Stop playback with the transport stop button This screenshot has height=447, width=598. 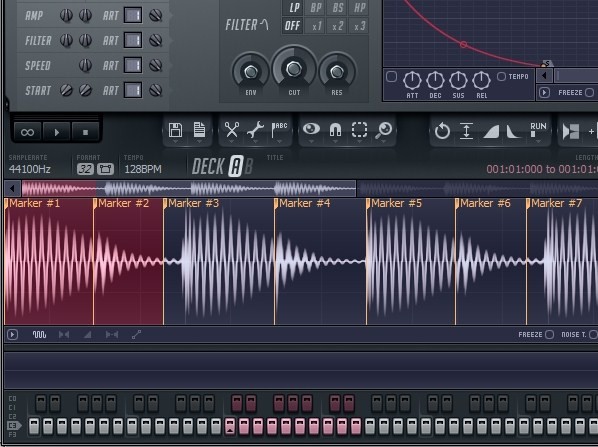85,132
